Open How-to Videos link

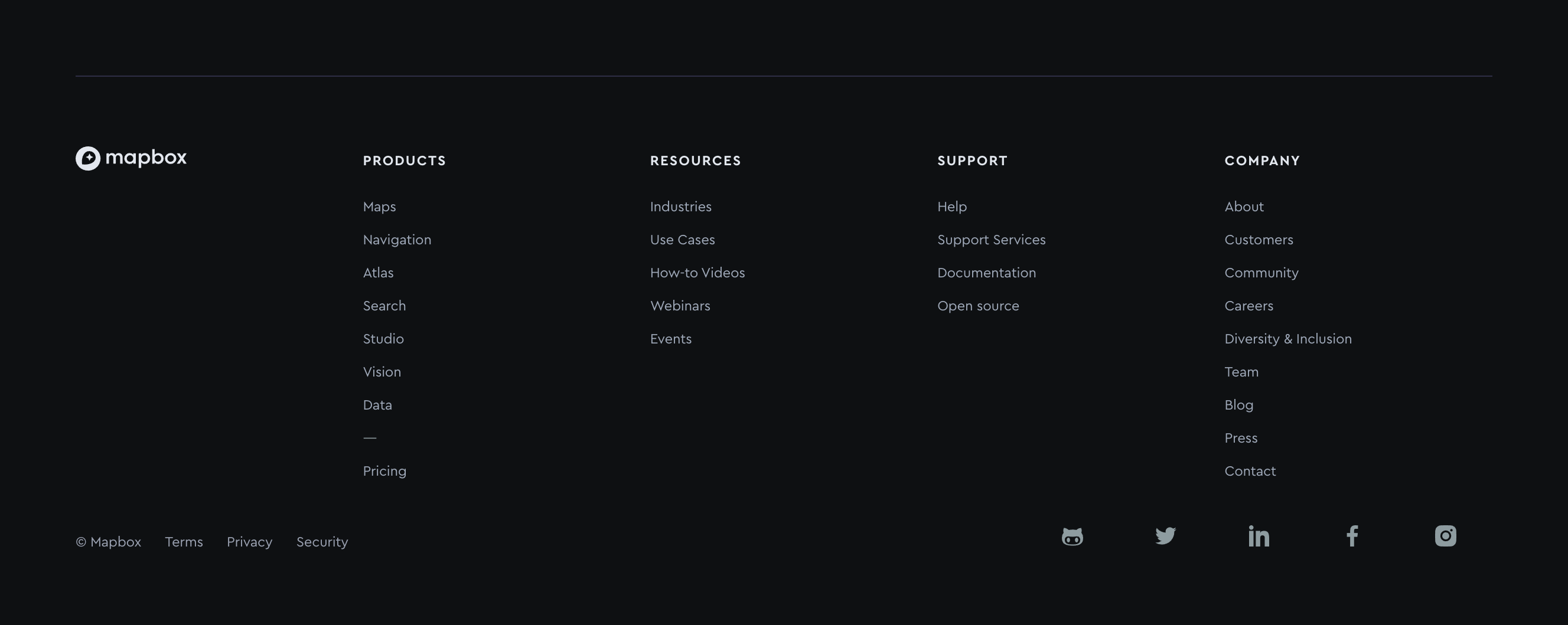coord(697,273)
